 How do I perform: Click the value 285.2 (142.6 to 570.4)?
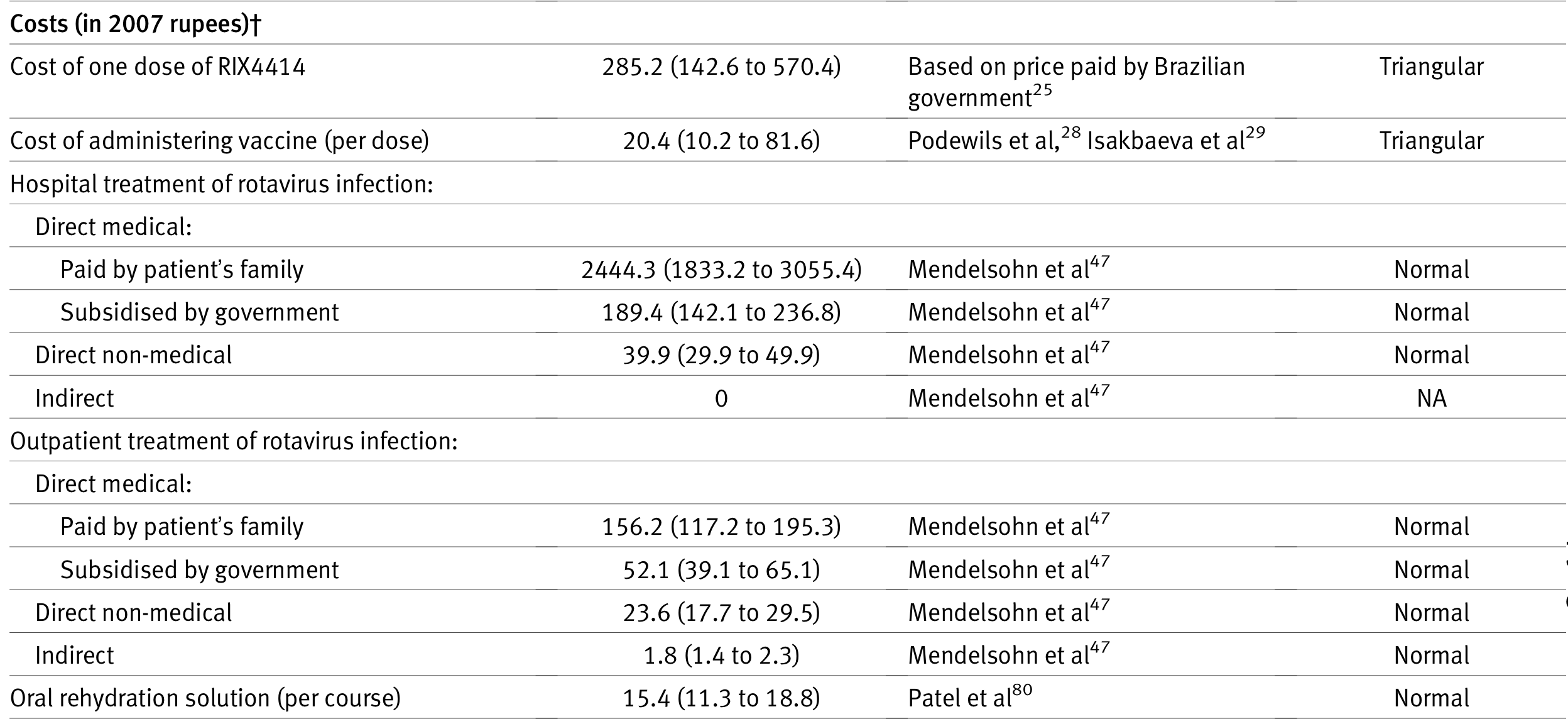(x=721, y=67)
